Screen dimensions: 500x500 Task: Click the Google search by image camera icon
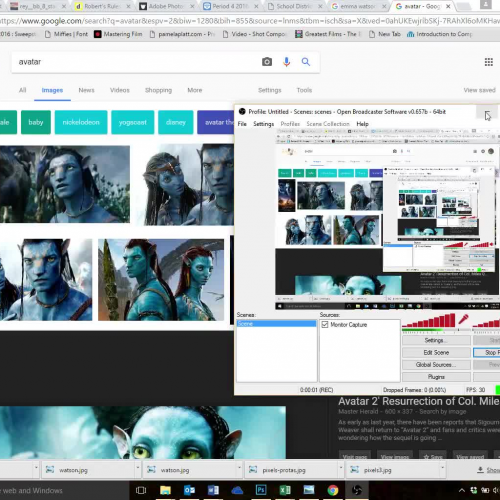(267, 62)
